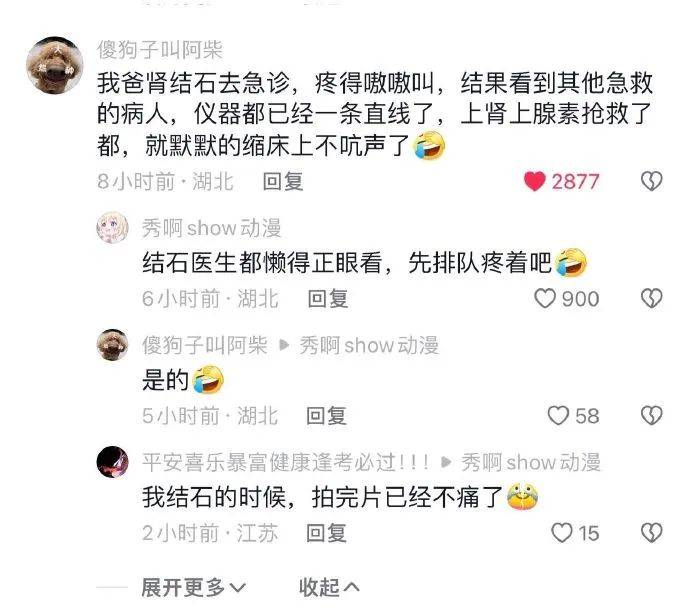Reply to the top comment from 湖北
This screenshot has width=690, height=609.
(x=283, y=181)
